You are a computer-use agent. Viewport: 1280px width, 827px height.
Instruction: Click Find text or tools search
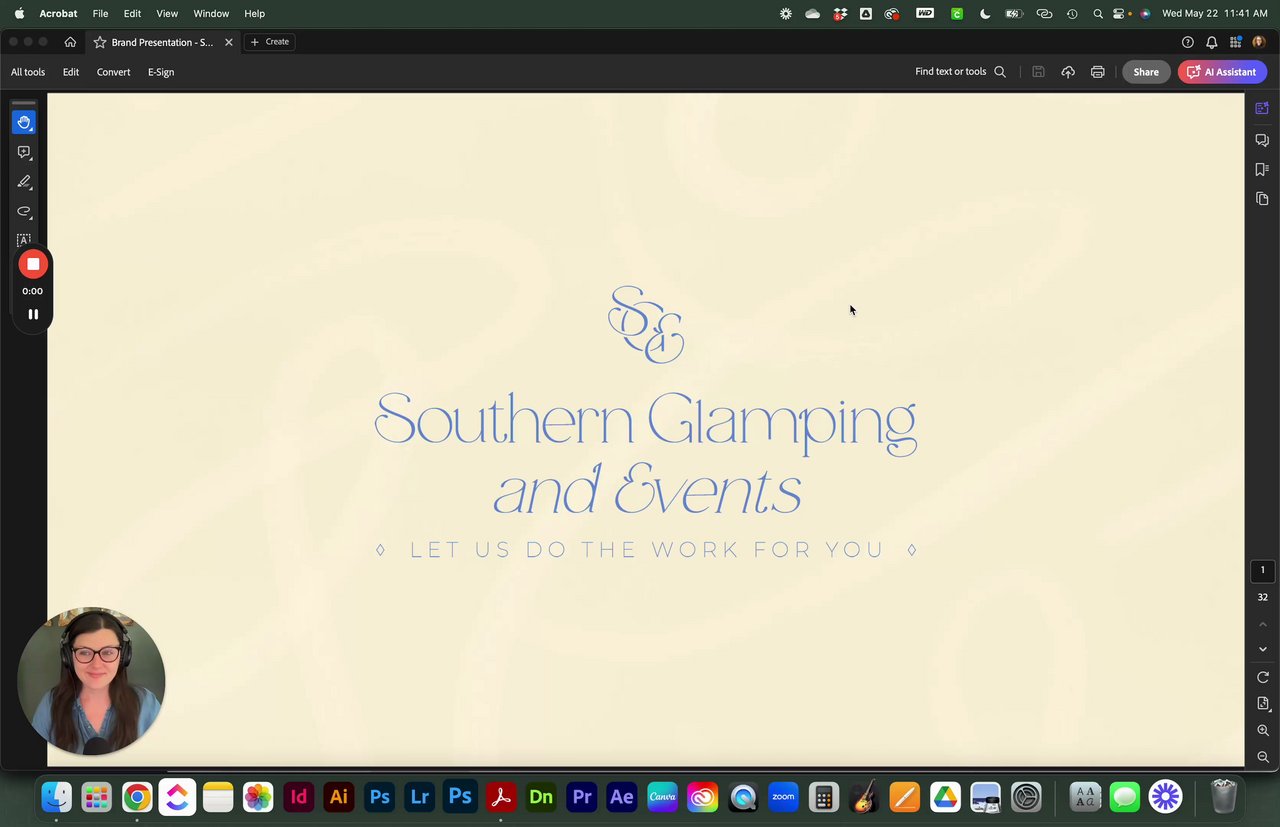click(960, 72)
